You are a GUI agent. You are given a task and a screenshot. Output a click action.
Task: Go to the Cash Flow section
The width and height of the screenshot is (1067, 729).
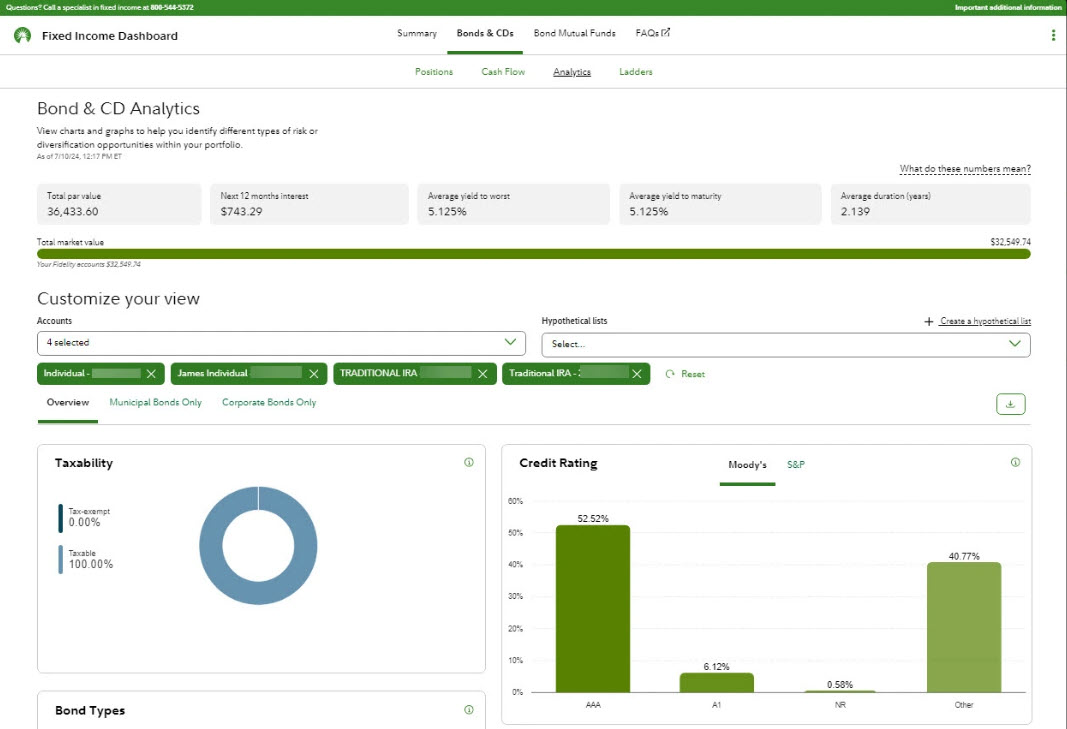coord(503,72)
